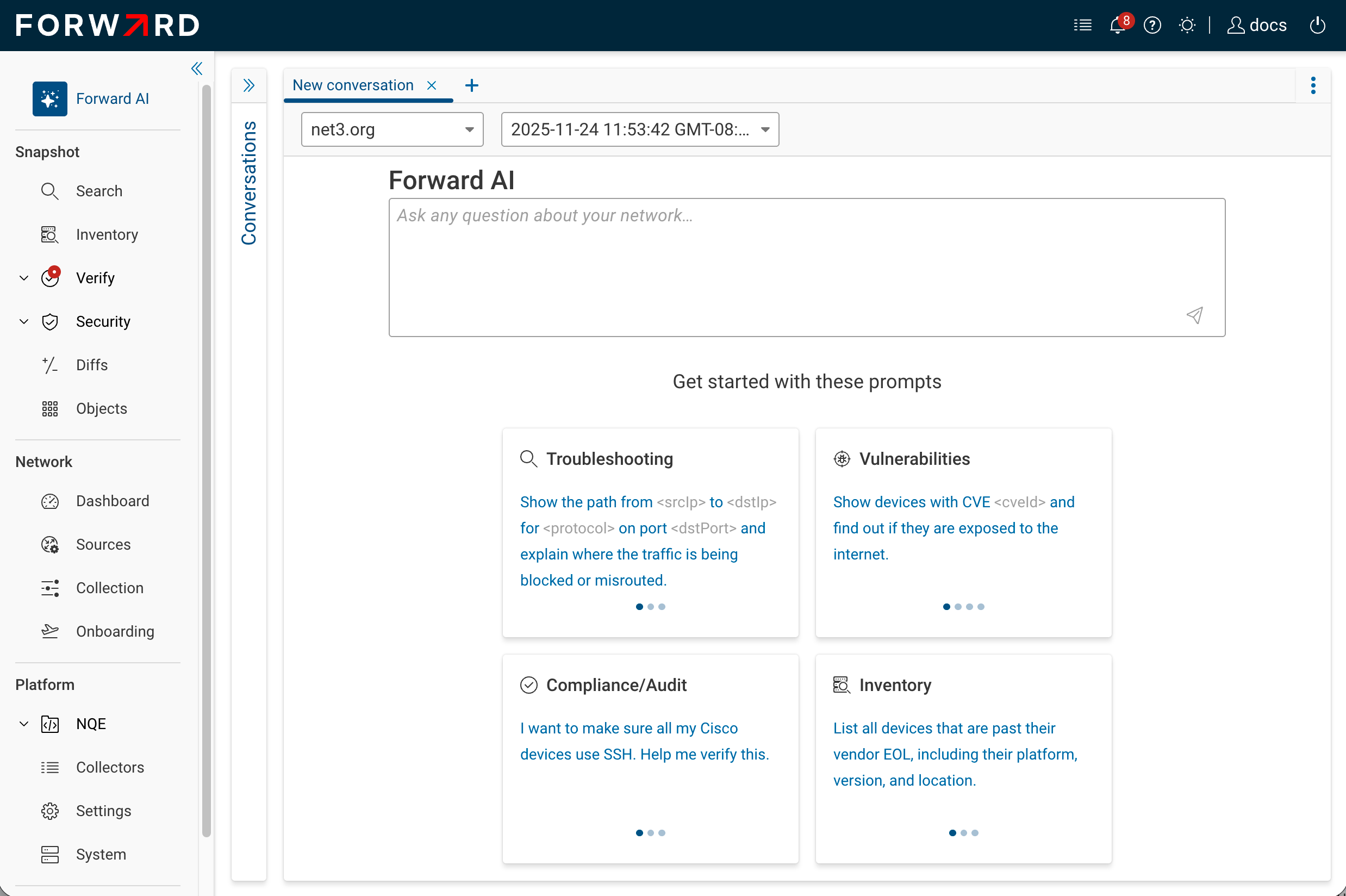Click the Security shield icon

pyautogui.click(x=49, y=322)
